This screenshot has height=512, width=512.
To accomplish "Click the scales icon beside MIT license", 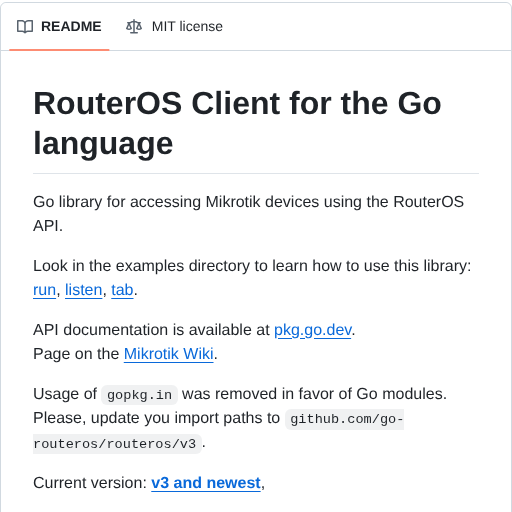I will (134, 27).
